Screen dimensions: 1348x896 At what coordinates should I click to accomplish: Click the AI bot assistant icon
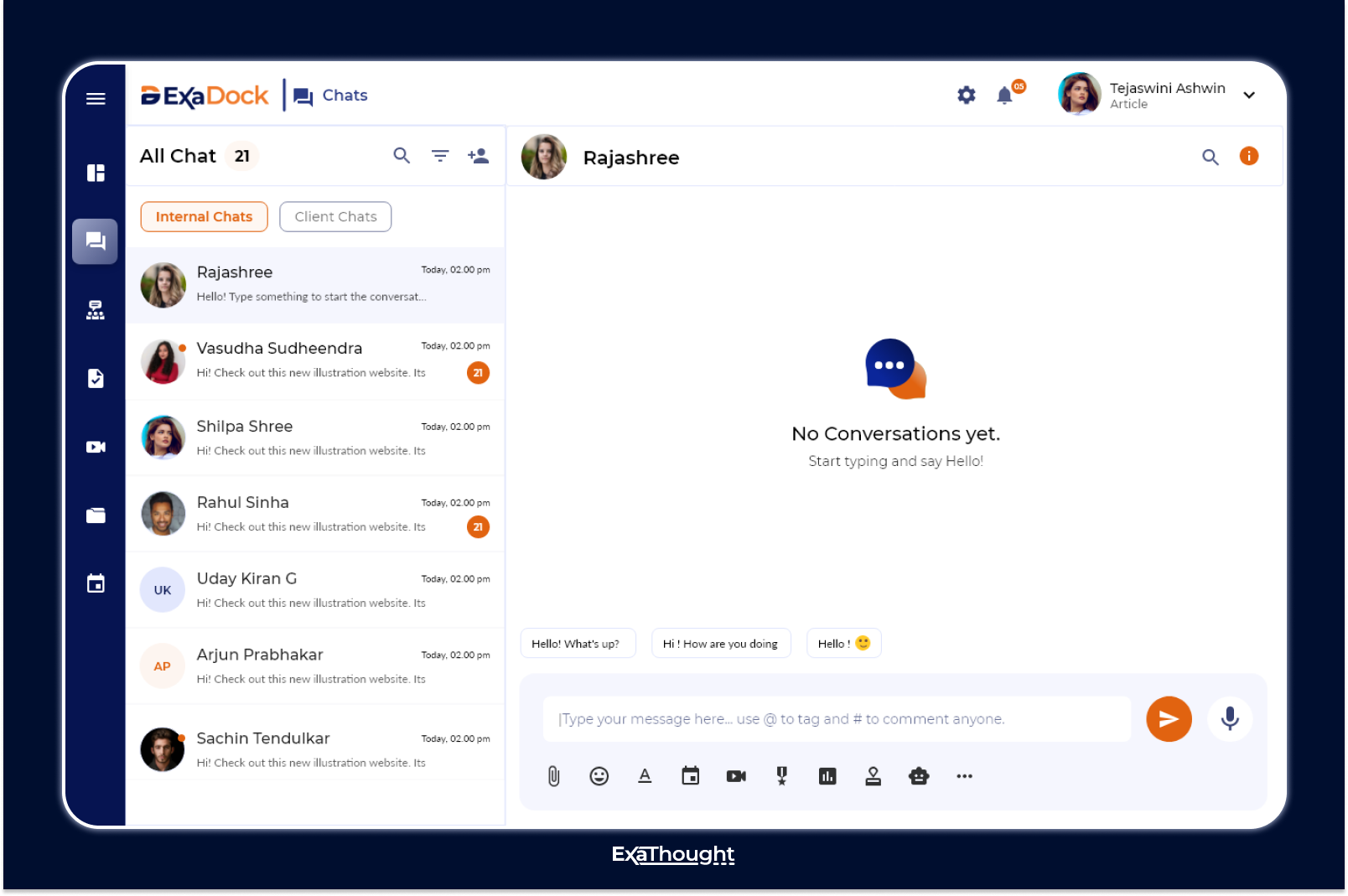coord(918,776)
